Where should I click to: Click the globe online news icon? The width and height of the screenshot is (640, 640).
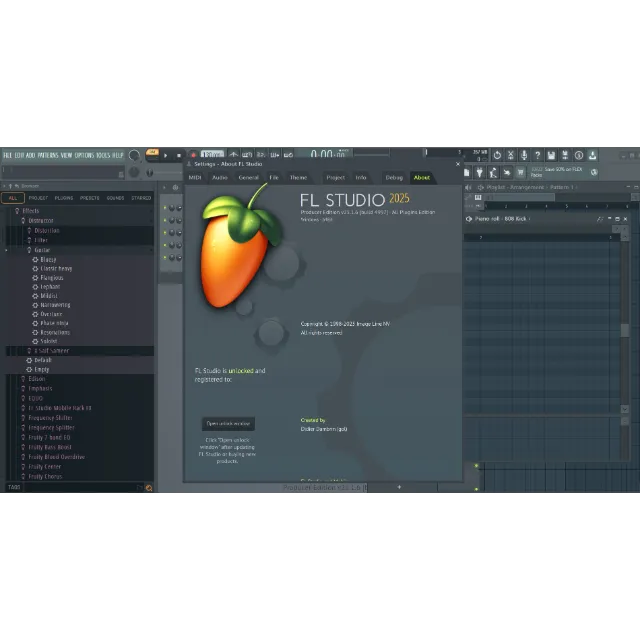594,173
